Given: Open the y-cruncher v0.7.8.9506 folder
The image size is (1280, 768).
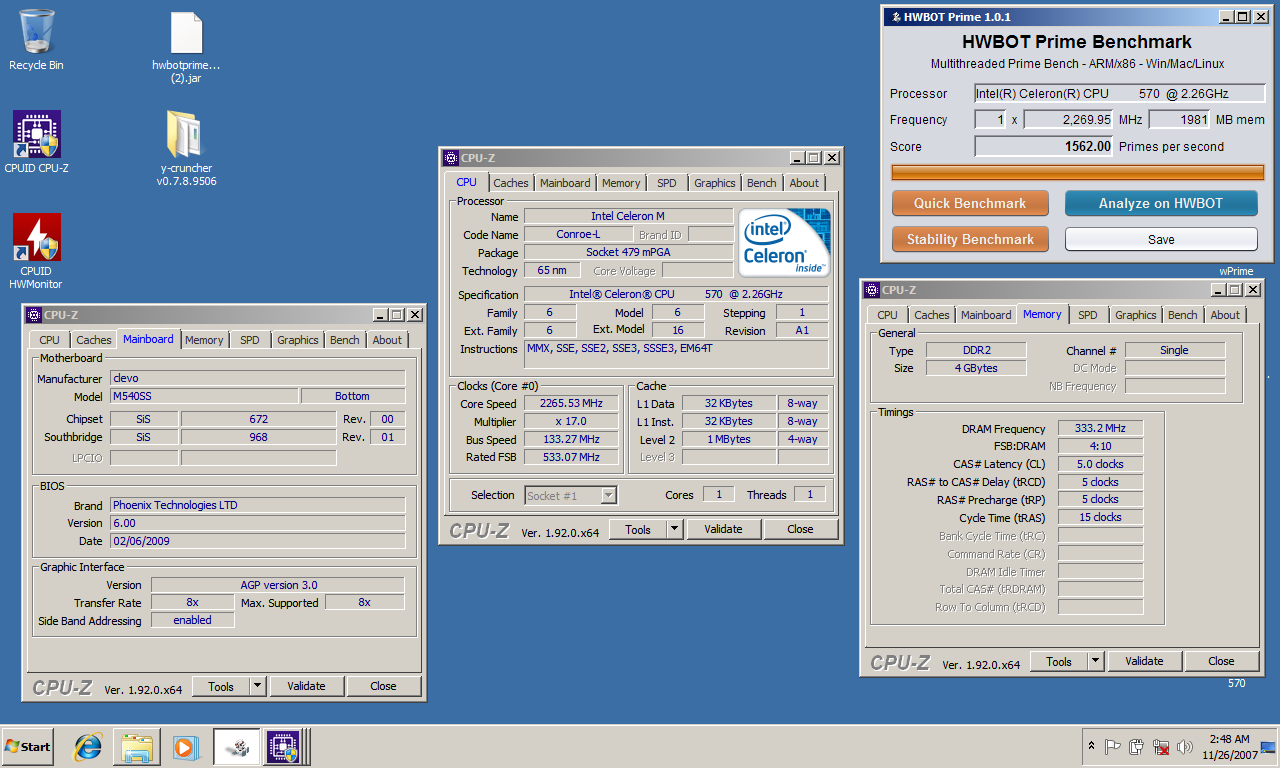Looking at the screenshot, I should (186, 147).
